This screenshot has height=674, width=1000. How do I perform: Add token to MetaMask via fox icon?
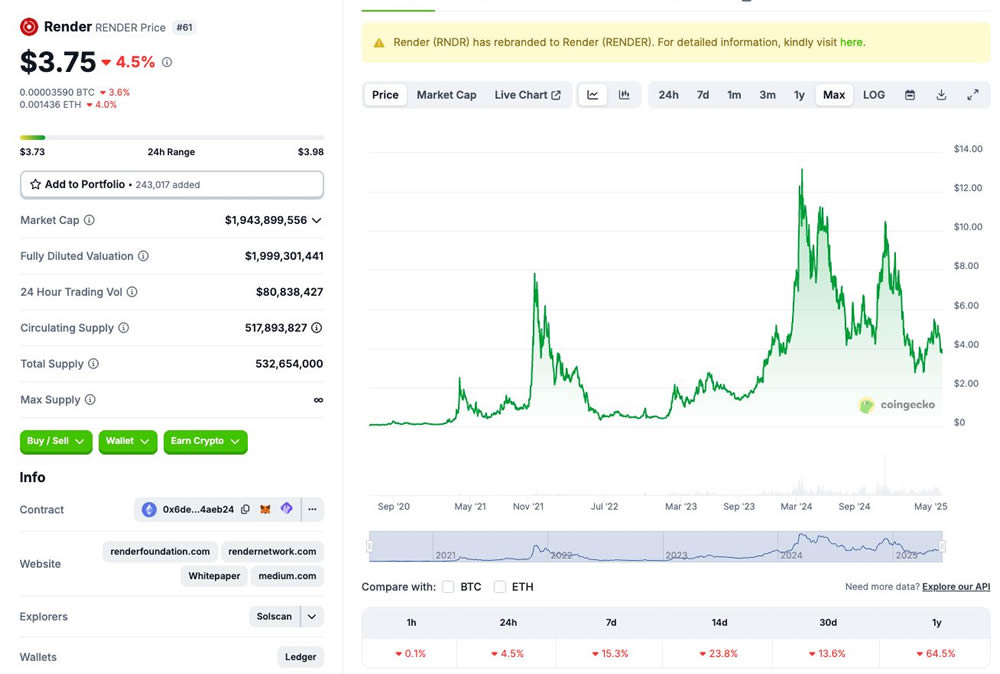(x=265, y=509)
